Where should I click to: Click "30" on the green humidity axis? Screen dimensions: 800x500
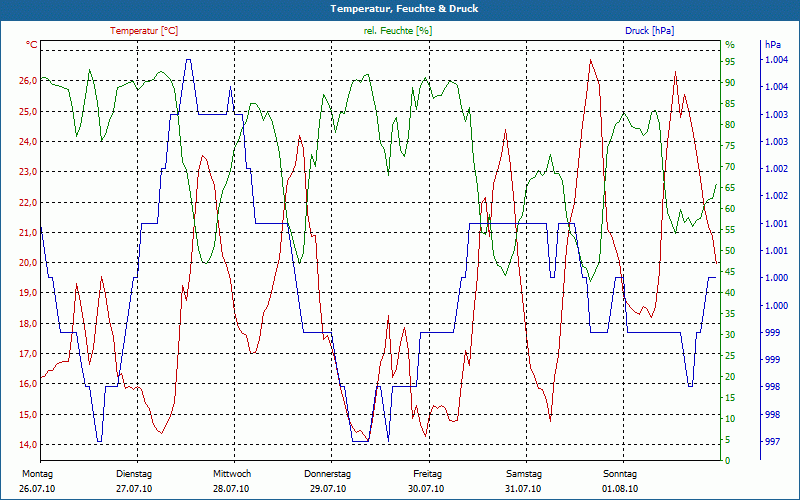click(730, 335)
